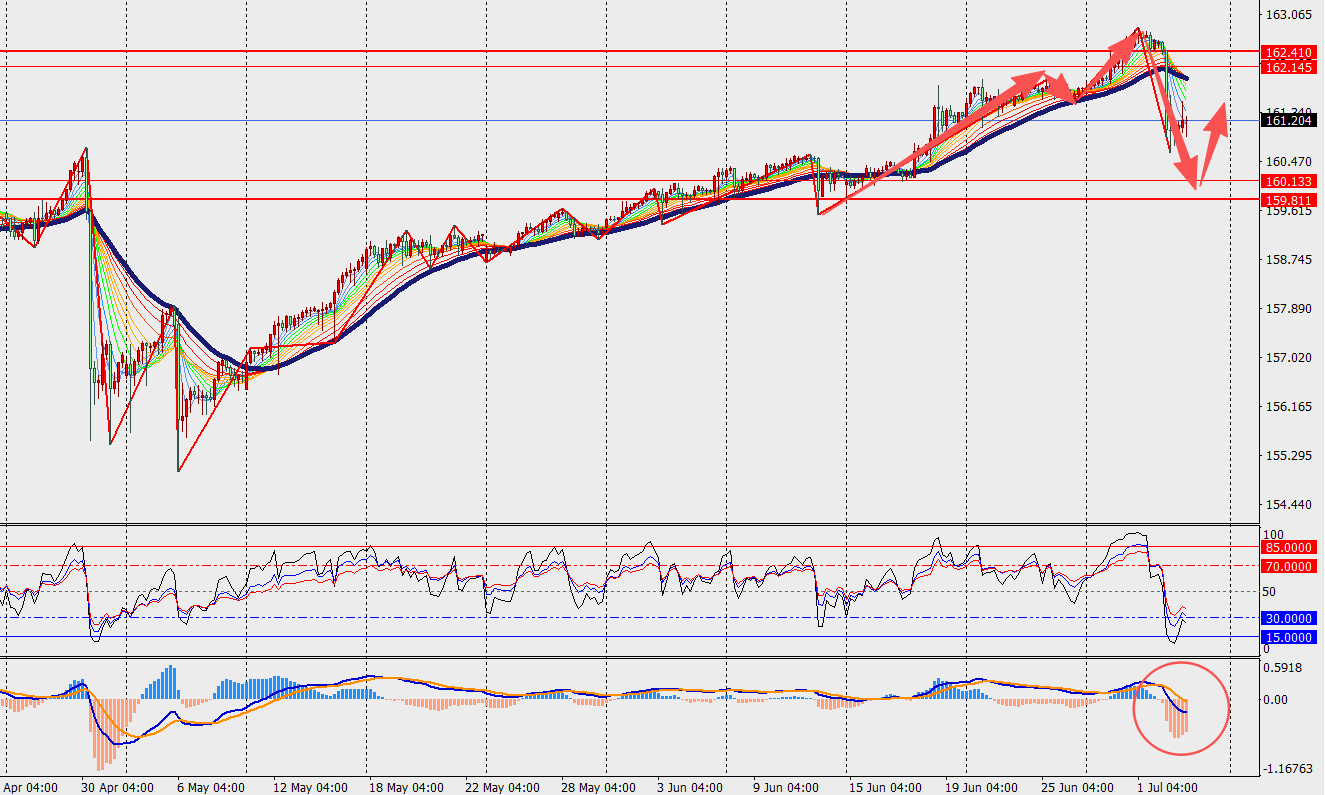Image resolution: width=1325 pixels, height=795 pixels.
Task: Select the 1 Jul 04:00 date marker
Action: (x=1166, y=787)
